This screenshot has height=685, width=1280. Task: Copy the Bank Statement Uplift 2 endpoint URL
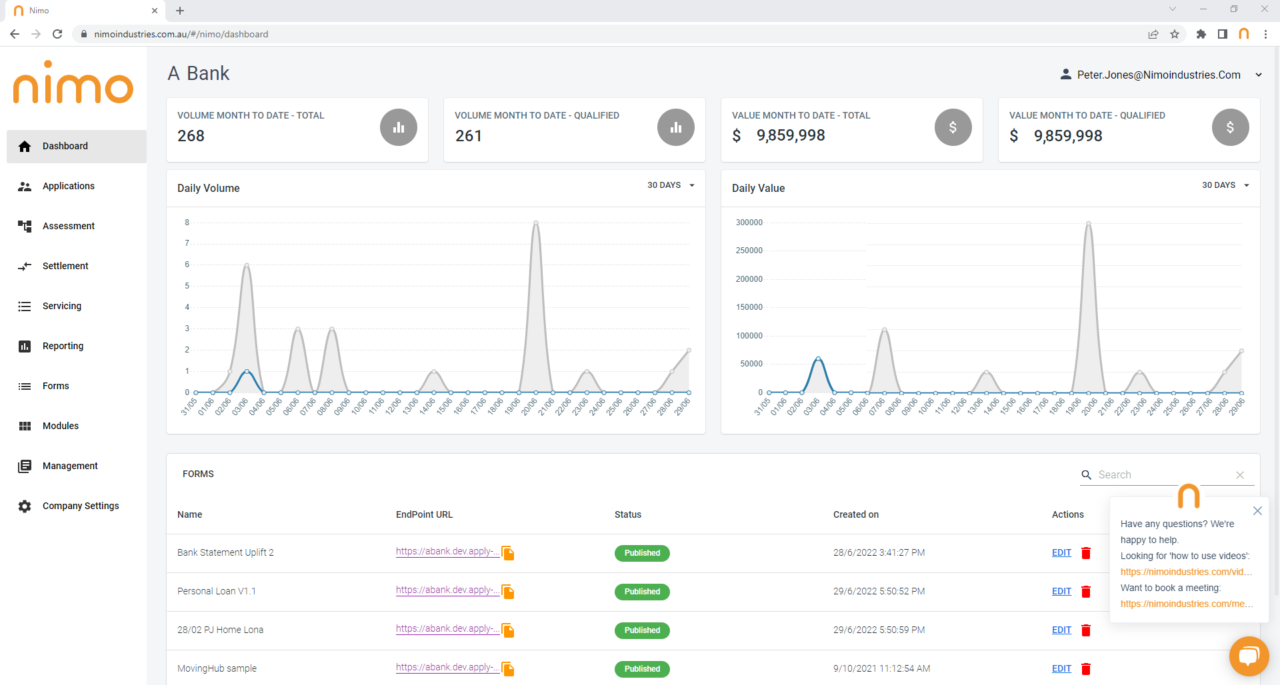pos(507,552)
